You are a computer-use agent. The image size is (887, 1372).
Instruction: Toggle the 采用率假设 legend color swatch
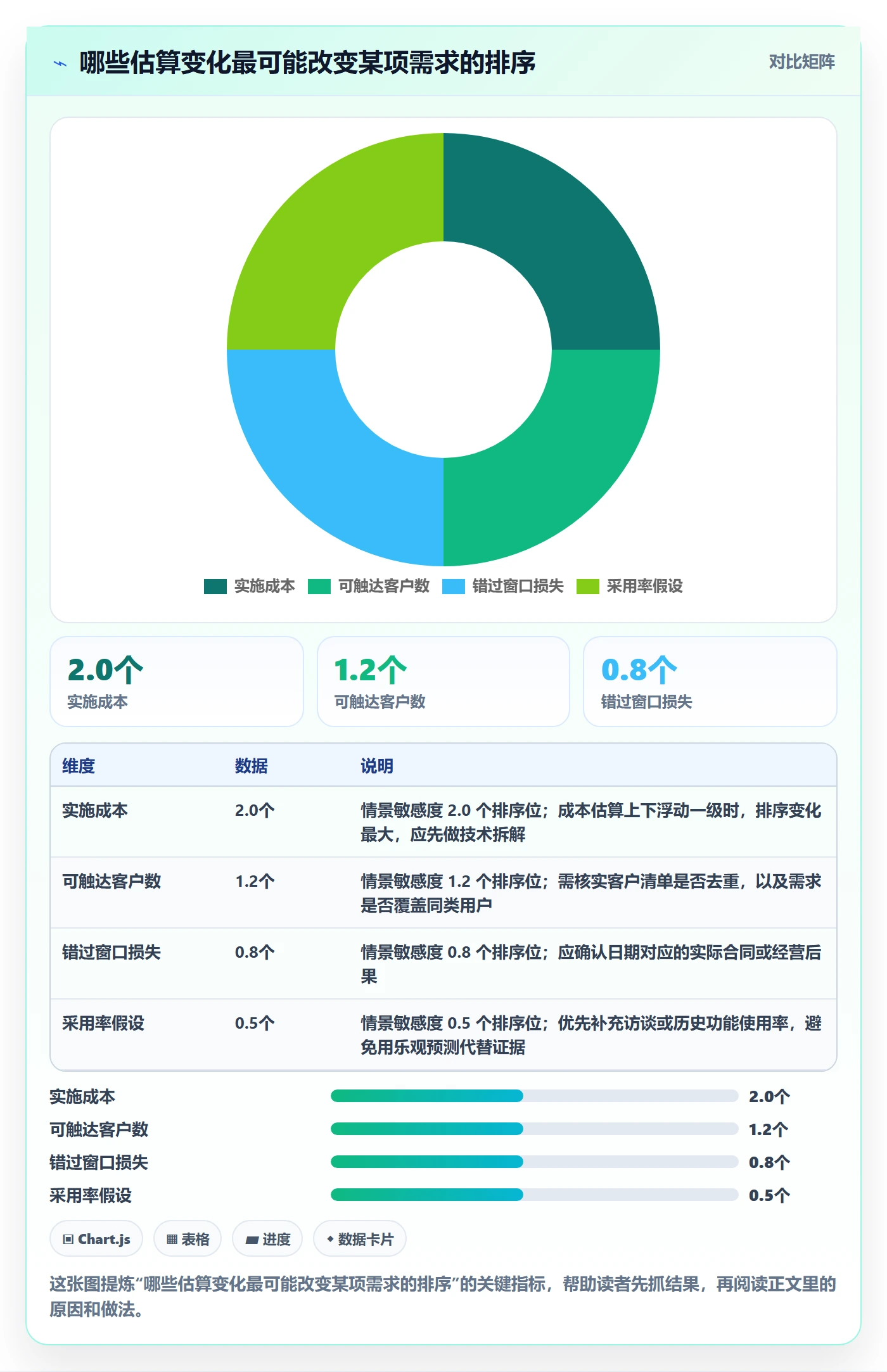coord(588,587)
